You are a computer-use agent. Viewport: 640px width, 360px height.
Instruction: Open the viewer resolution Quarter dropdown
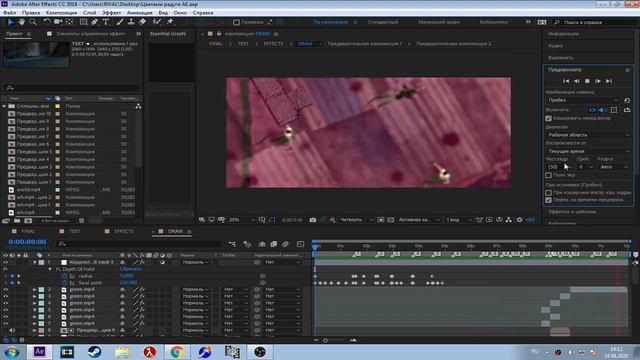[356, 220]
